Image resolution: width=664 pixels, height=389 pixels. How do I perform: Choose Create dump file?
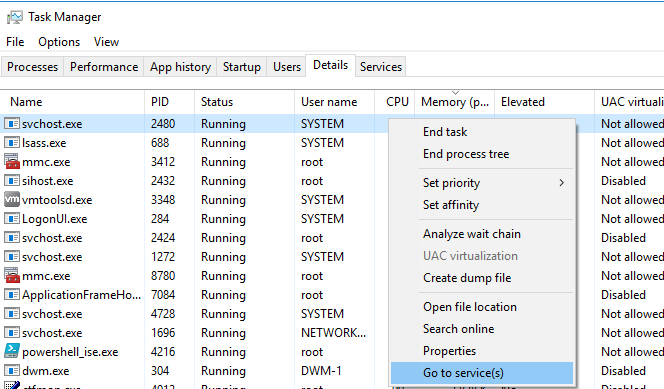click(x=482, y=278)
